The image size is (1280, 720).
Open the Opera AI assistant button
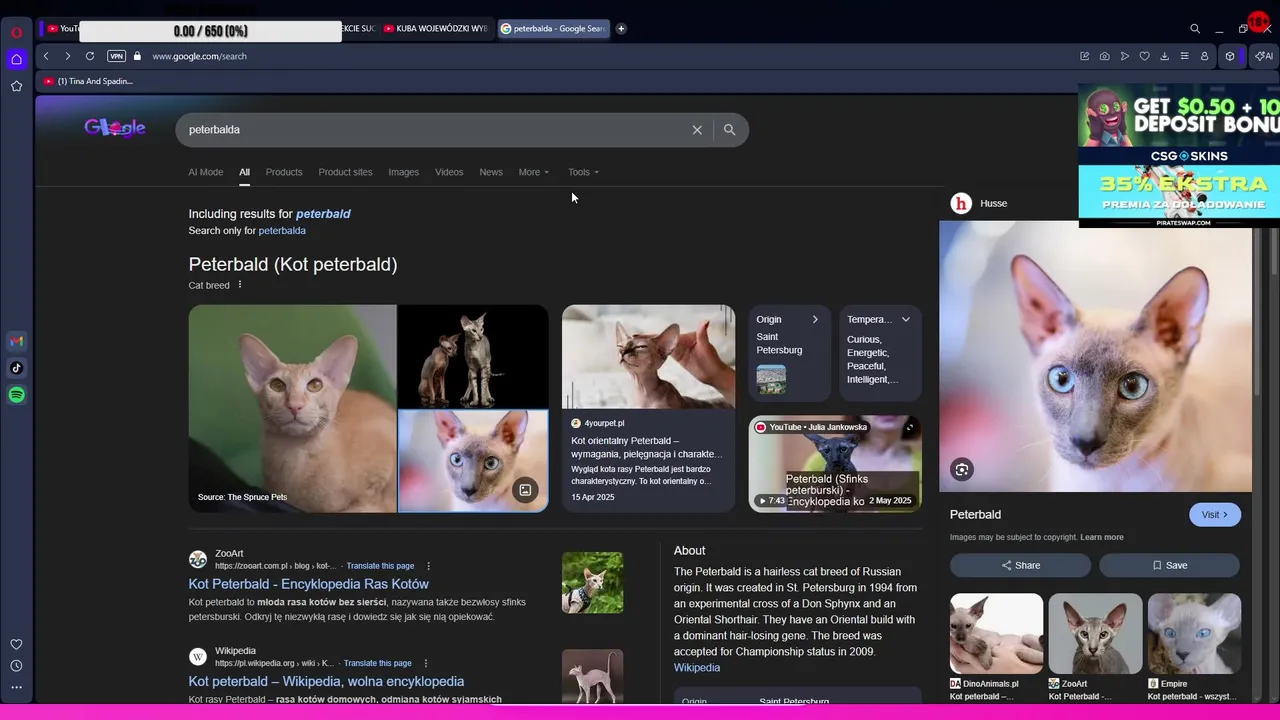[x=1264, y=56]
